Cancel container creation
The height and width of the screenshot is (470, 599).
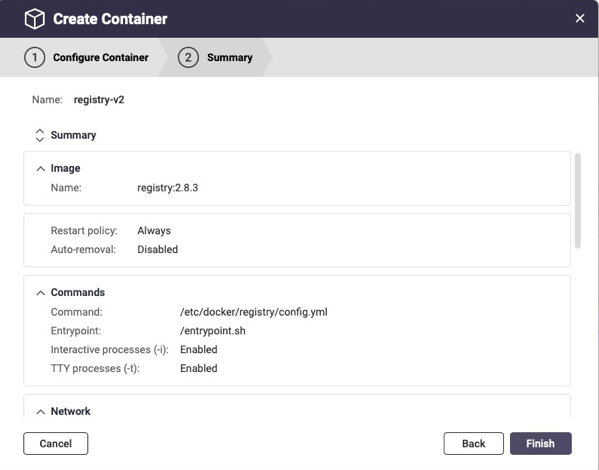[56, 443]
